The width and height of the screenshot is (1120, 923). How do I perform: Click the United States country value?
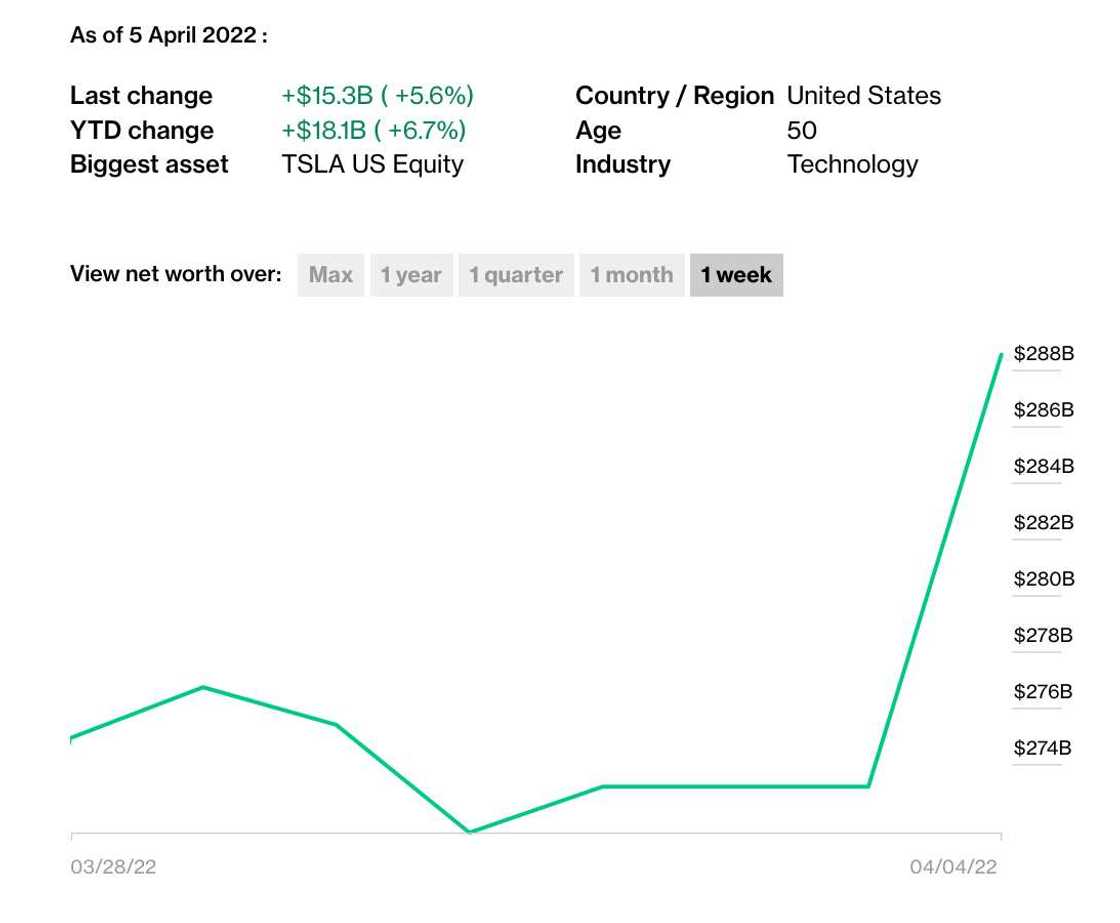point(863,96)
